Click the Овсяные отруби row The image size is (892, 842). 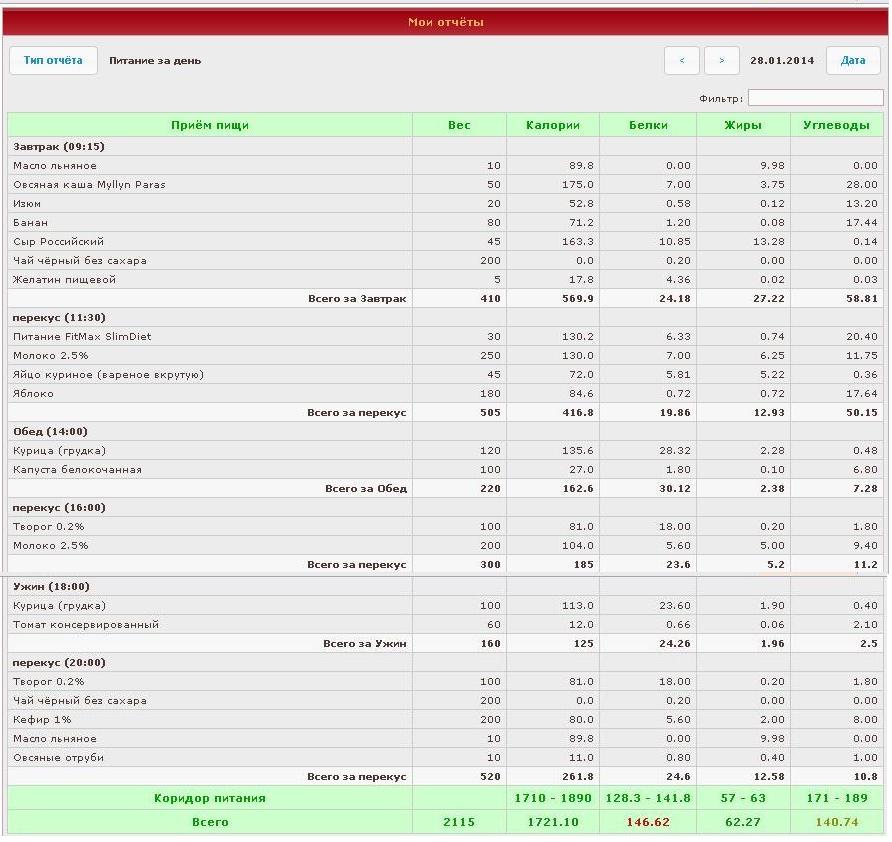point(445,758)
